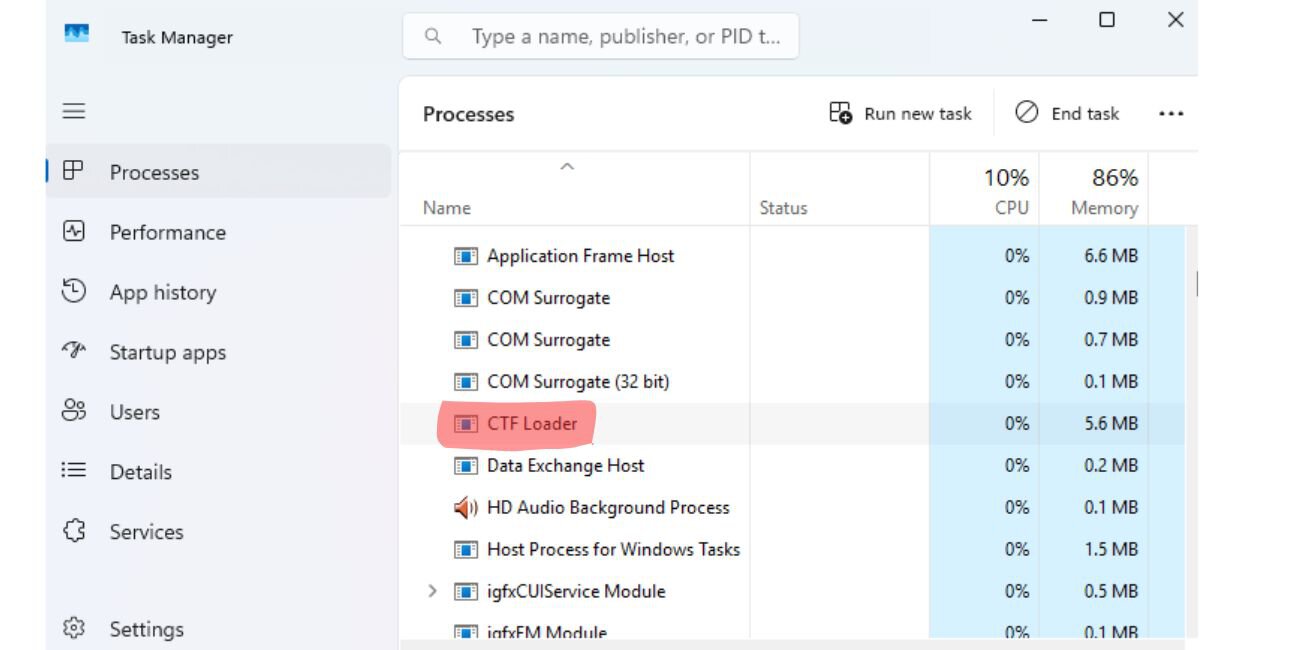Click the 6.6 MB memory value
The height and width of the screenshot is (650, 1300).
coord(1111,256)
